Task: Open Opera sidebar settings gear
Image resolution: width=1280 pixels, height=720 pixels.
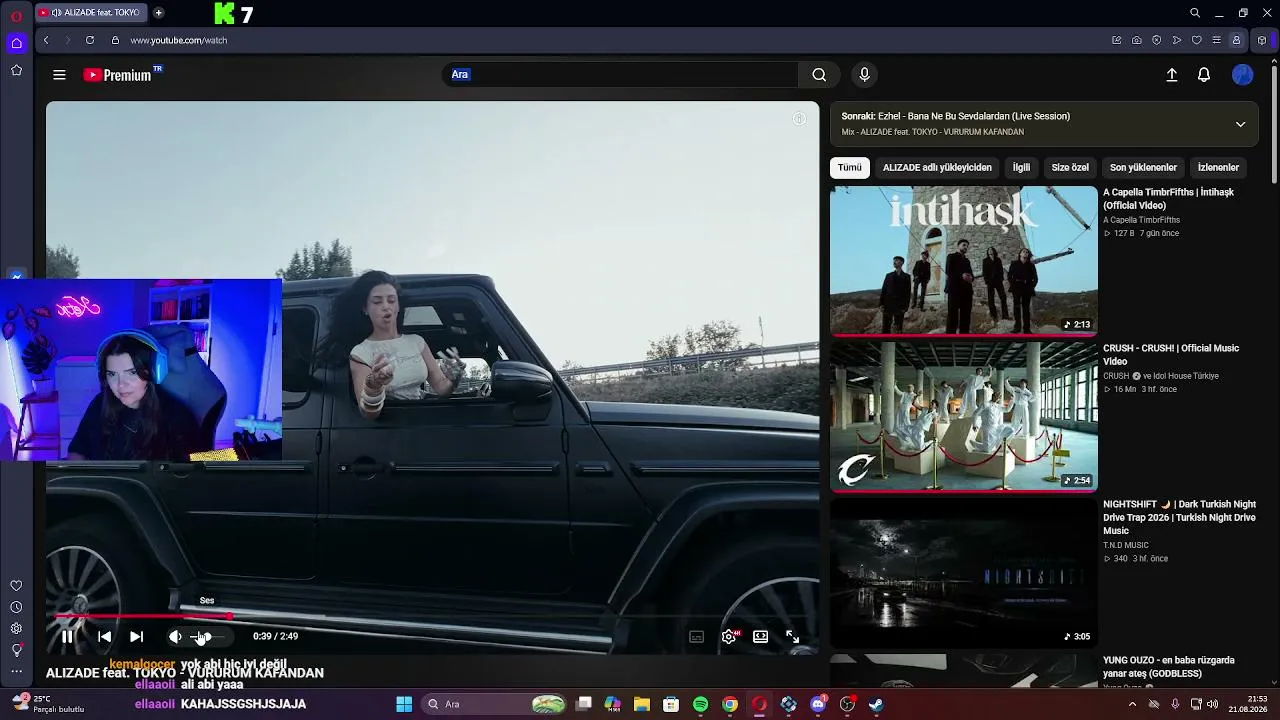Action: [x=16, y=628]
